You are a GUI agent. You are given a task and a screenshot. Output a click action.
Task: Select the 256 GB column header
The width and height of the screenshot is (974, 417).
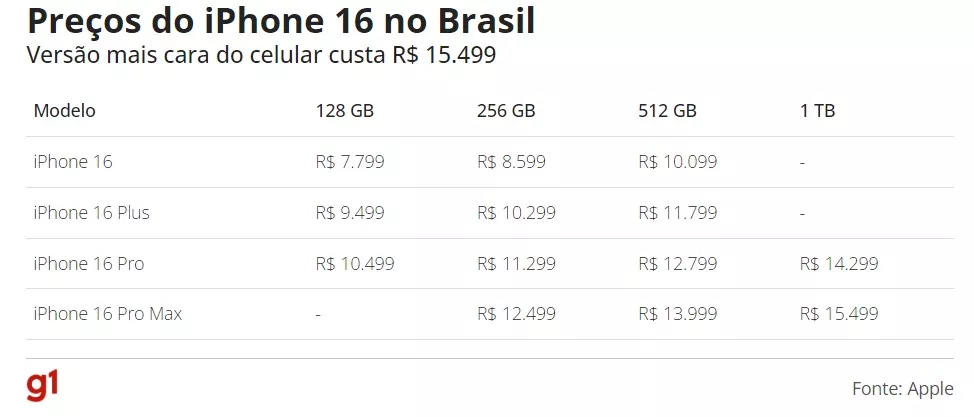pos(506,111)
